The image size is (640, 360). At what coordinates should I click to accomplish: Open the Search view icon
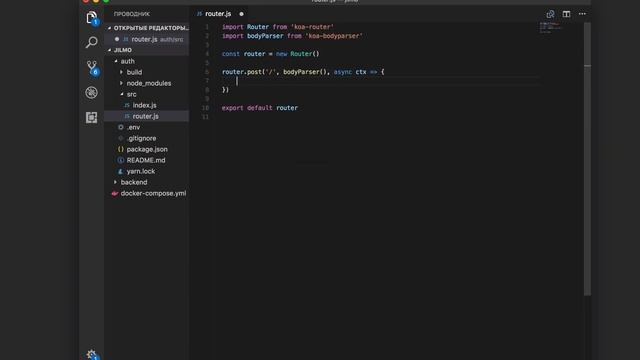click(91, 42)
